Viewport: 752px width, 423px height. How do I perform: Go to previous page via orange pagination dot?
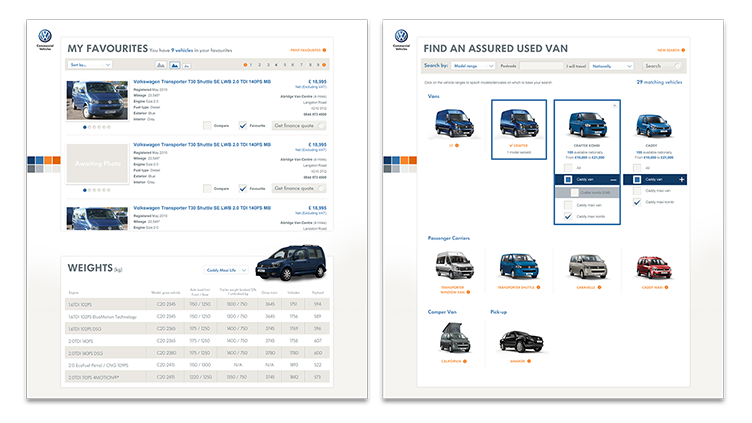[x=245, y=65]
